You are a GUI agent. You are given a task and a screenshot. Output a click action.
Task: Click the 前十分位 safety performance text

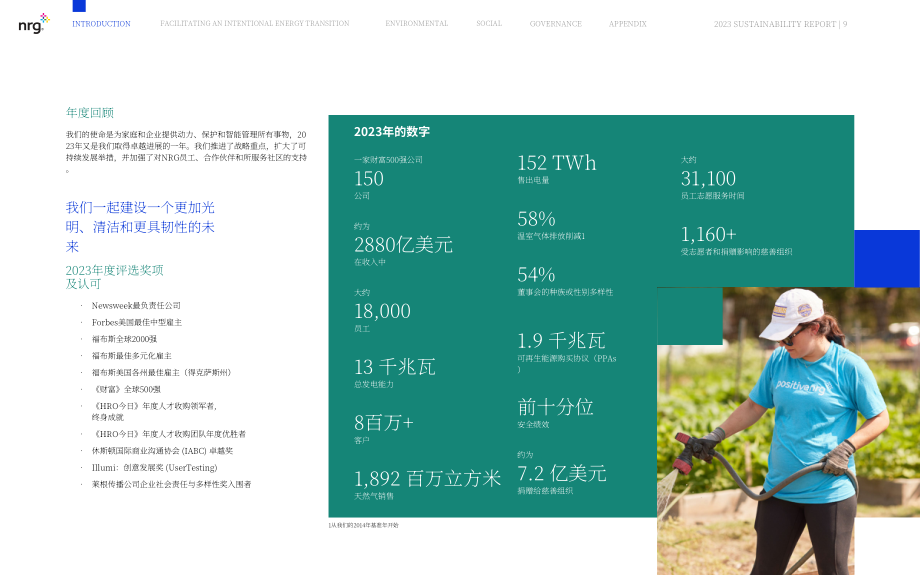click(555, 407)
